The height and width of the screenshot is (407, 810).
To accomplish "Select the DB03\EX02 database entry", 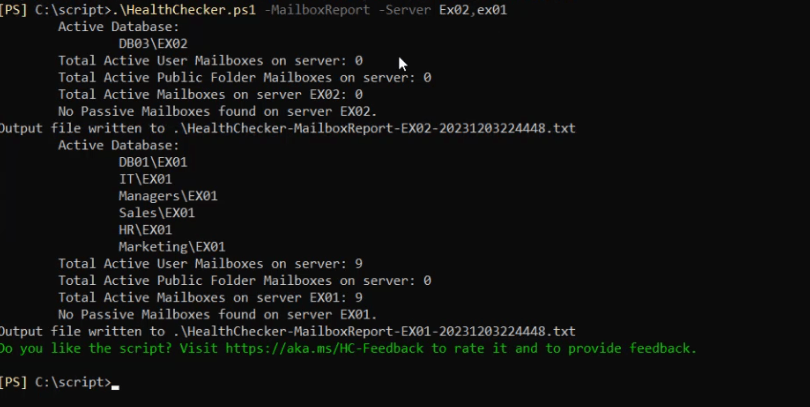I will coord(152,44).
